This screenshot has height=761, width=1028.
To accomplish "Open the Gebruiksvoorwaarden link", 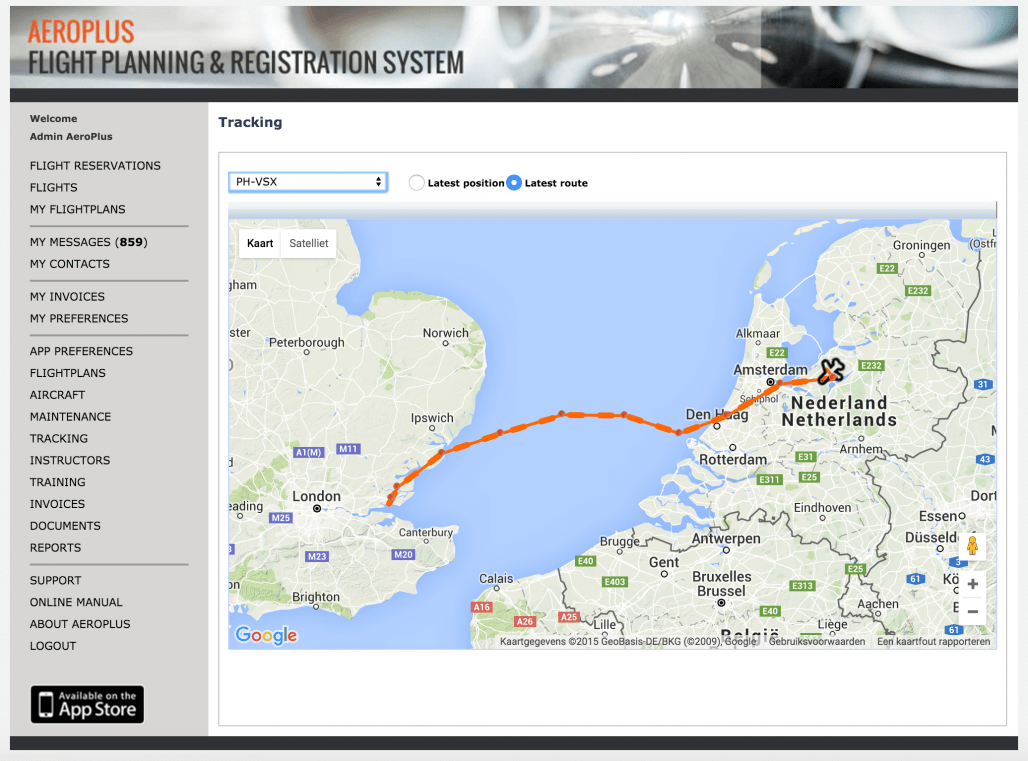I will [x=818, y=641].
